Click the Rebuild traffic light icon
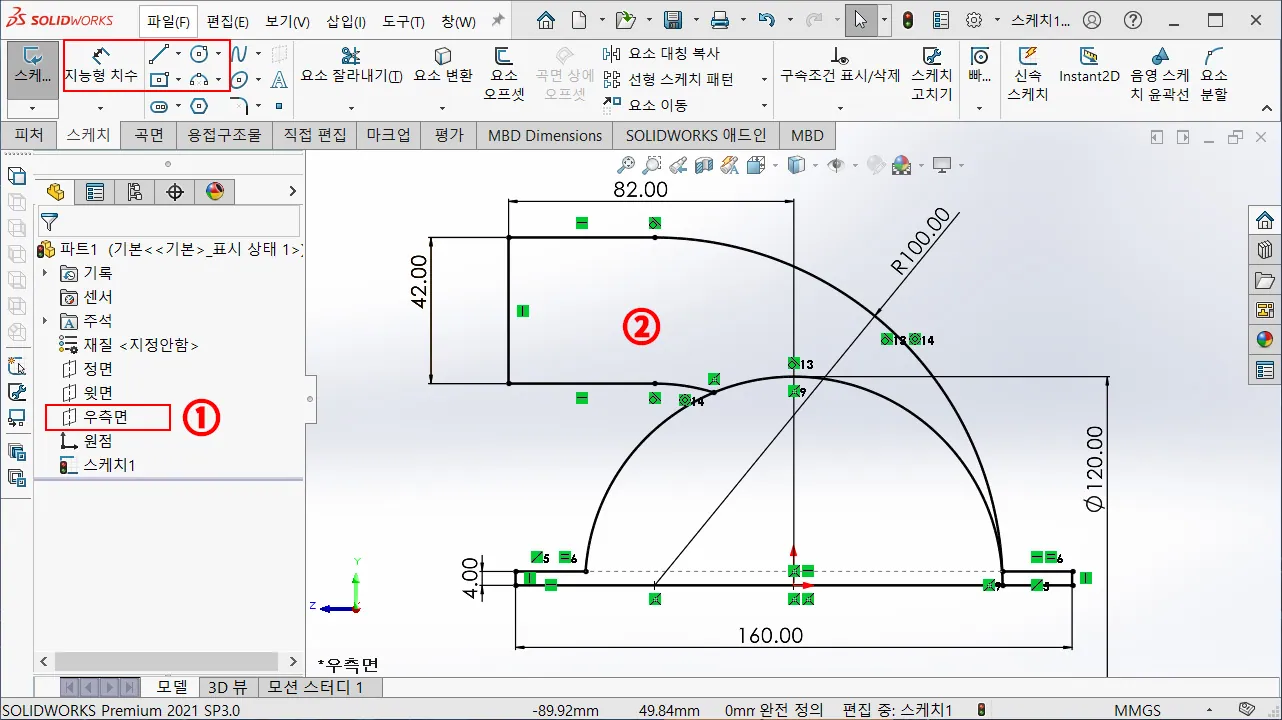 (908, 20)
